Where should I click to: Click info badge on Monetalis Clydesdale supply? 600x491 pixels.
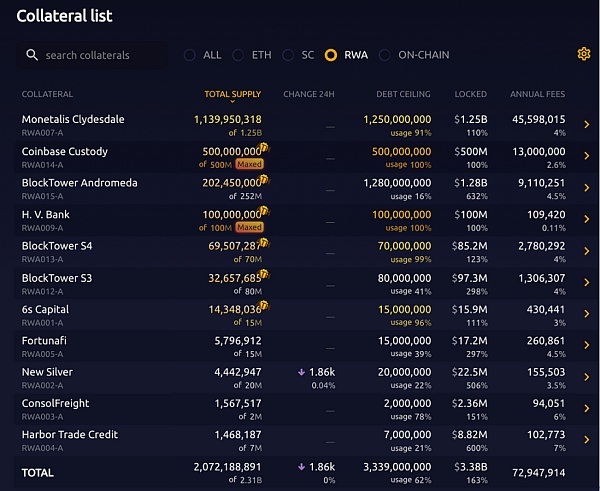(267, 116)
